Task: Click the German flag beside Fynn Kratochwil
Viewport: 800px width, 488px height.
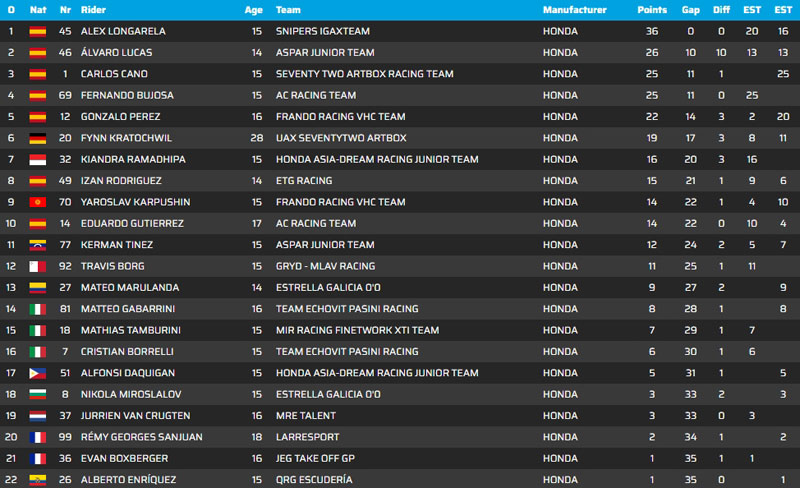Action: click(x=38, y=138)
